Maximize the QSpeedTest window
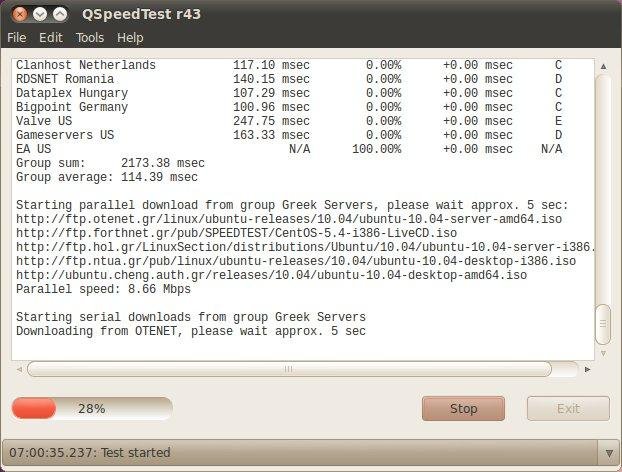622x472 pixels. coord(60,15)
